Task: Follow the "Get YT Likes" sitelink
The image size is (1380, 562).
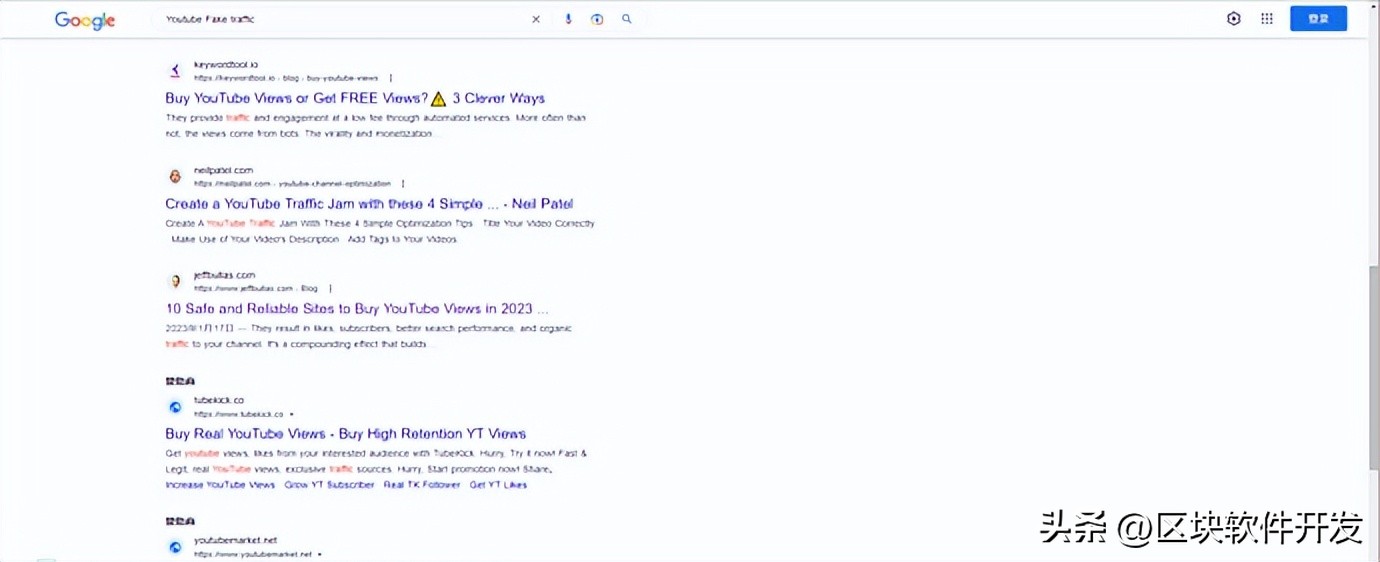Action: click(498, 485)
